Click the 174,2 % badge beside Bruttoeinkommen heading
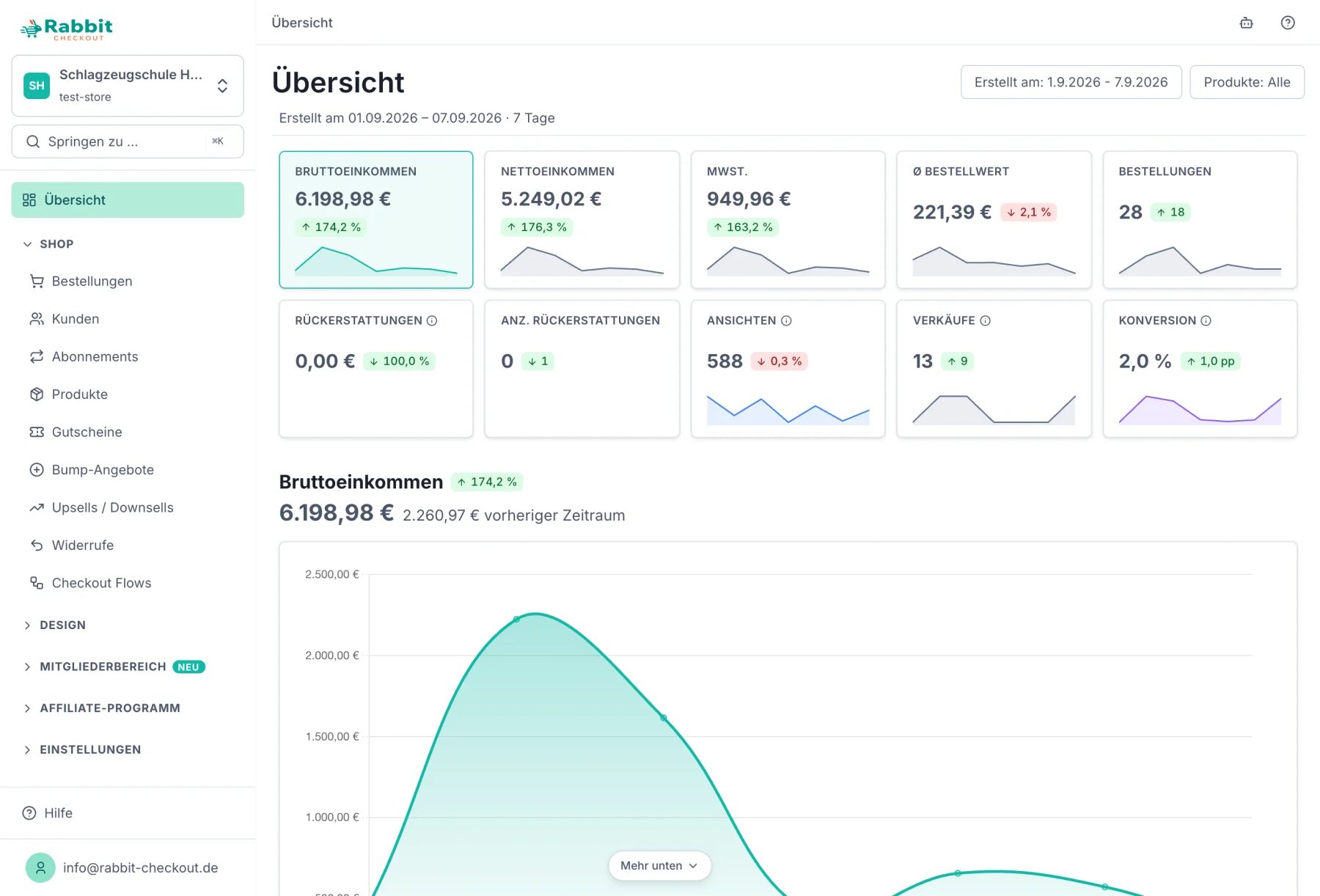 pyautogui.click(x=487, y=482)
